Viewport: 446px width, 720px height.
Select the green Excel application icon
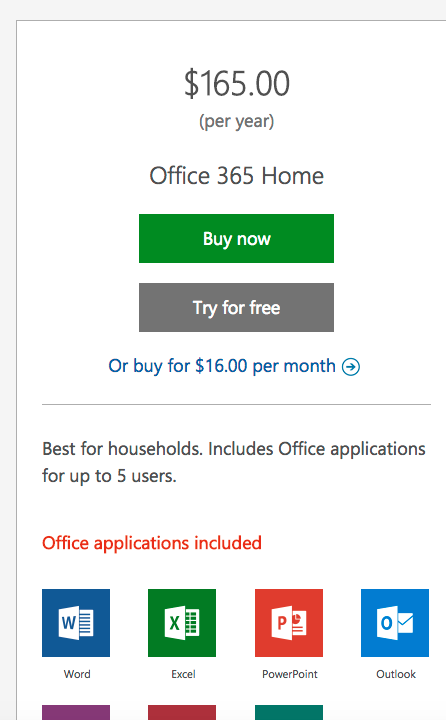(182, 623)
